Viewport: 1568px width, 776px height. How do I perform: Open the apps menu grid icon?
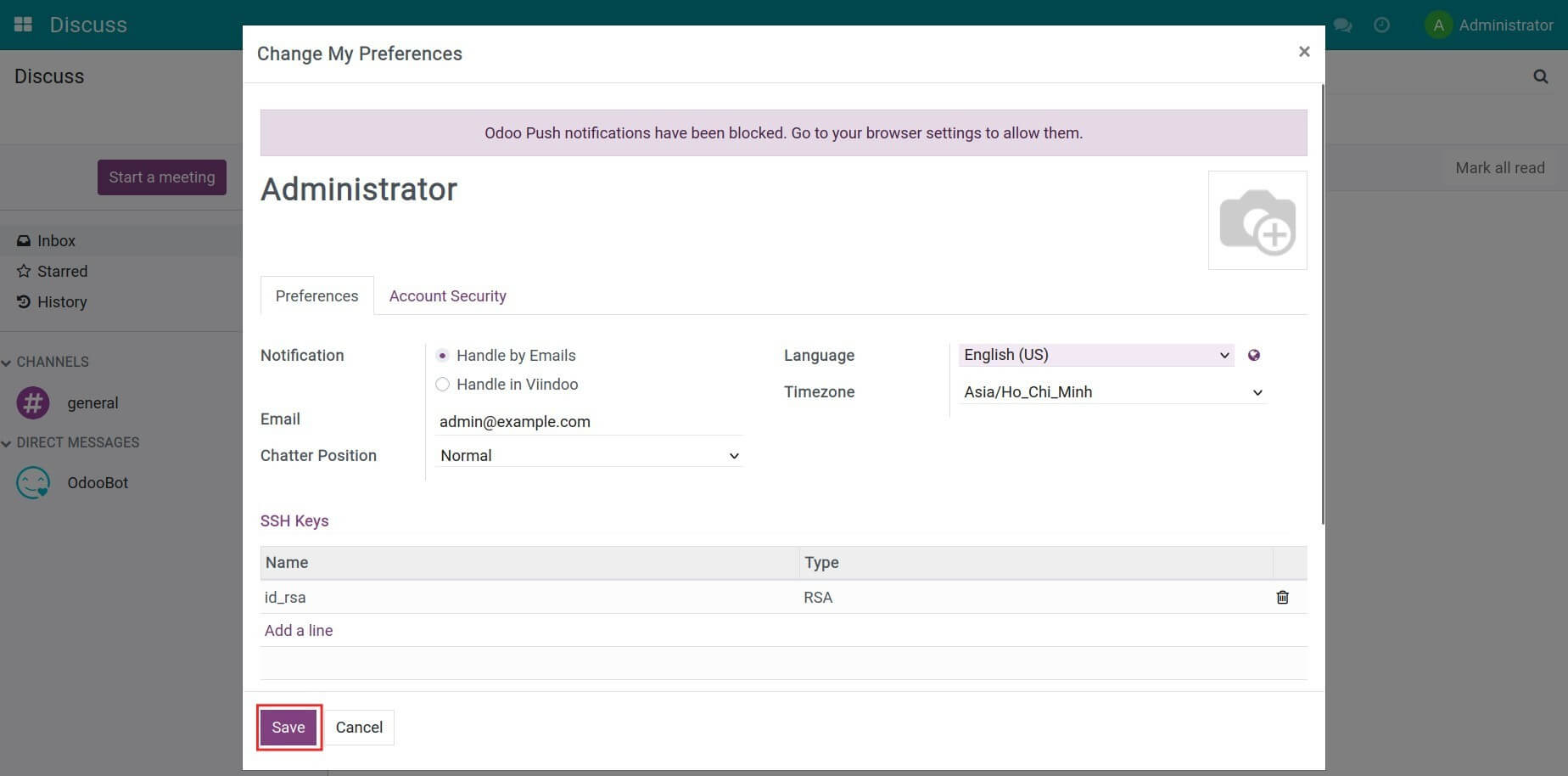click(22, 24)
